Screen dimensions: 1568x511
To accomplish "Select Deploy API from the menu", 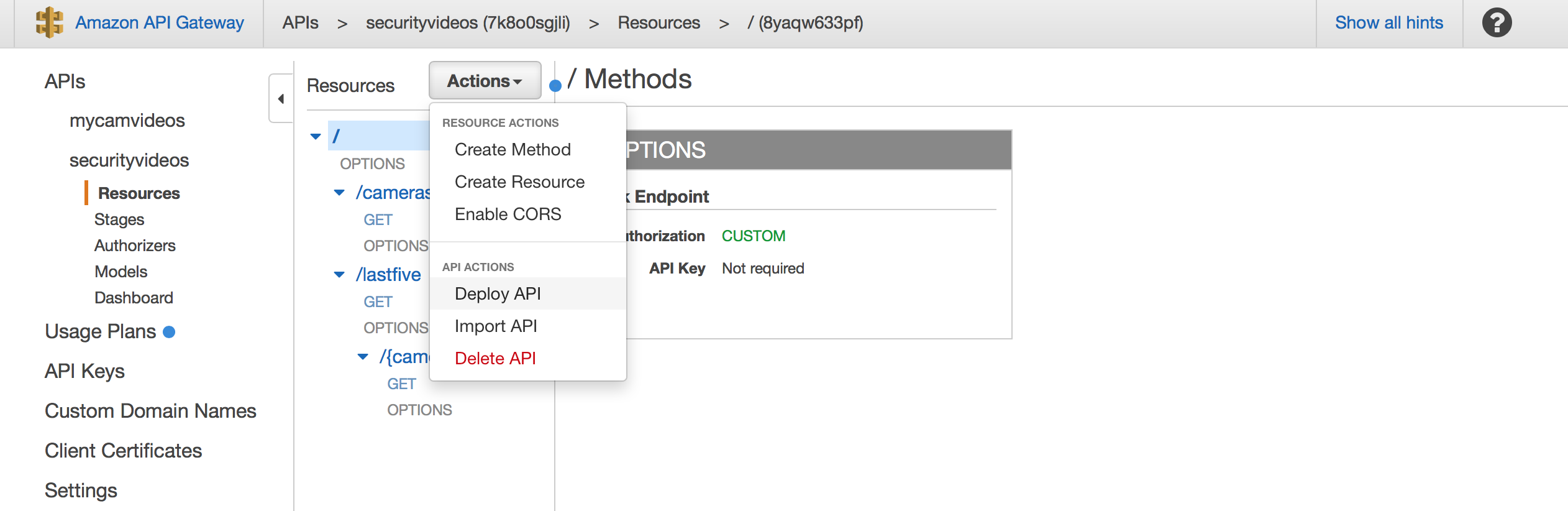I will click(x=527, y=293).
